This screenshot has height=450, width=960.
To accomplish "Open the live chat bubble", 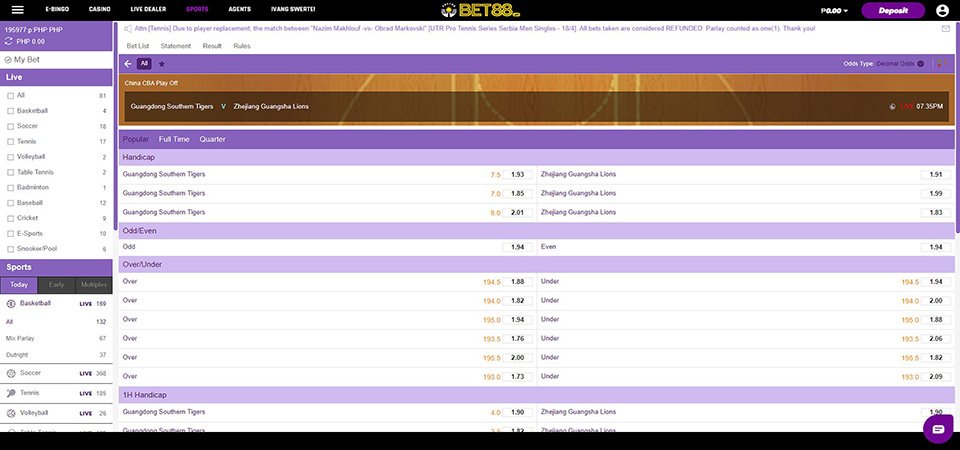I will click(x=938, y=429).
